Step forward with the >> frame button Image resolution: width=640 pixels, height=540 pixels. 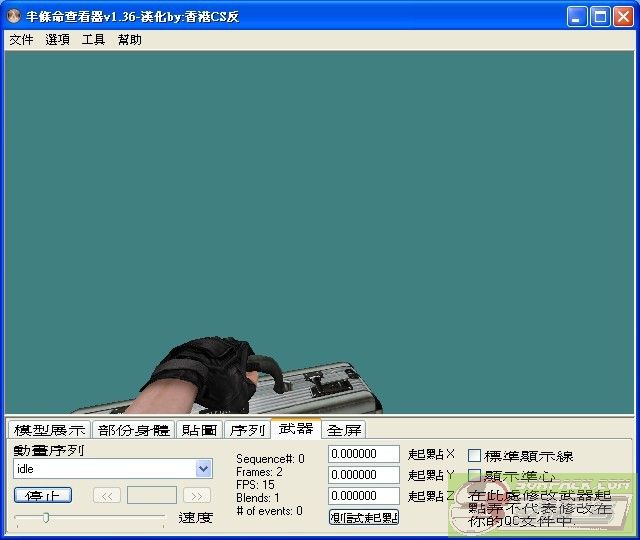(x=197, y=496)
